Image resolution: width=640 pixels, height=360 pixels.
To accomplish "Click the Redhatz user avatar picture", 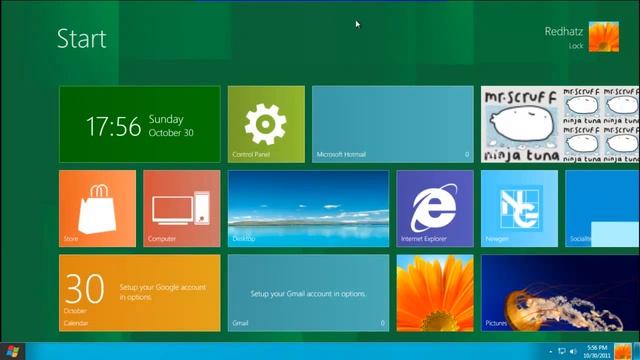I will click(x=604, y=37).
